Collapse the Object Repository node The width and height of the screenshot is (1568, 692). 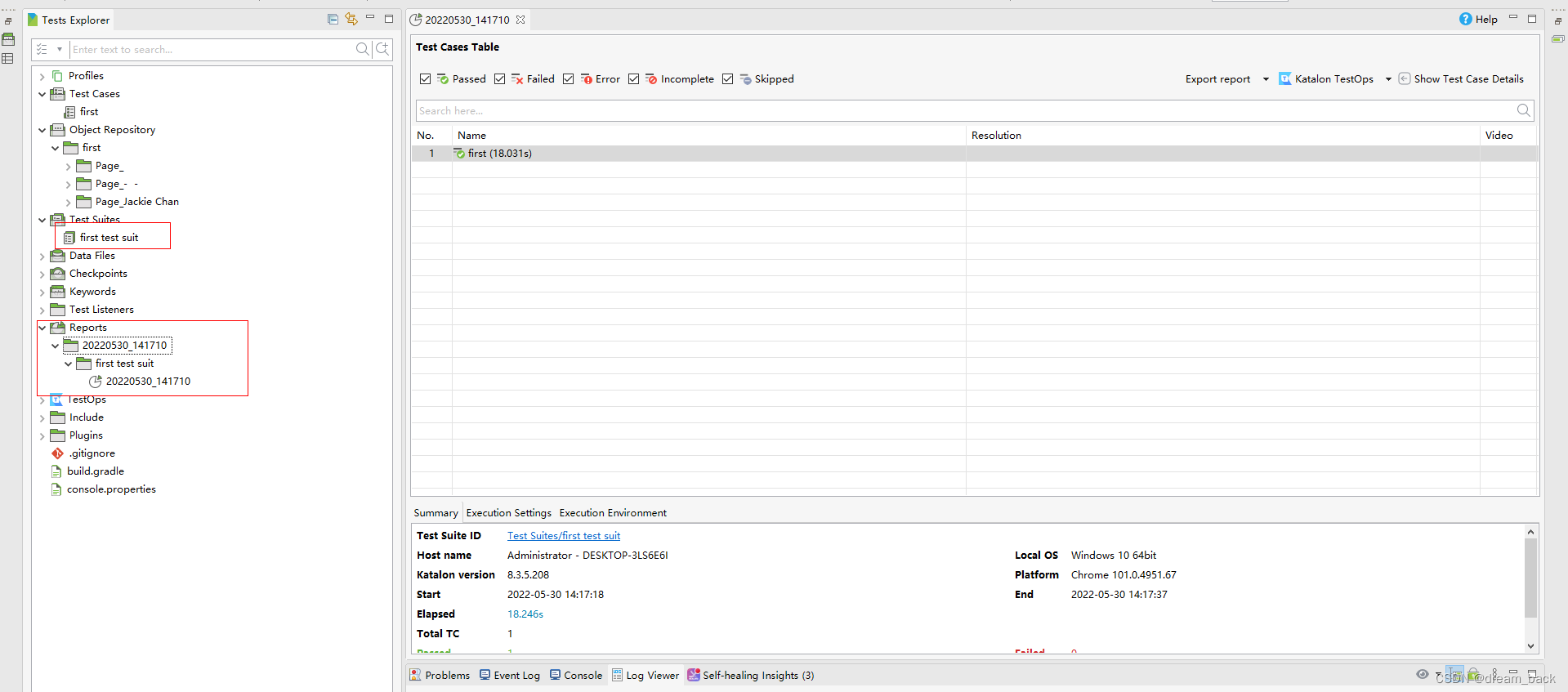pyautogui.click(x=42, y=130)
